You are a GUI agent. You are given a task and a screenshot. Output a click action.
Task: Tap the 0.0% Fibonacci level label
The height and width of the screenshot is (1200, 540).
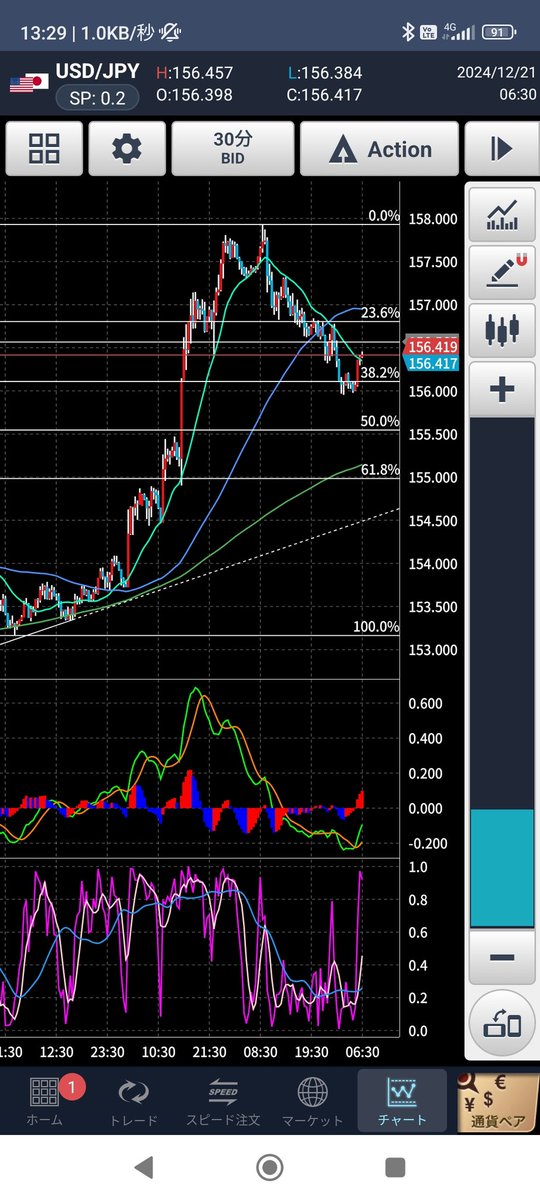[384, 216]
